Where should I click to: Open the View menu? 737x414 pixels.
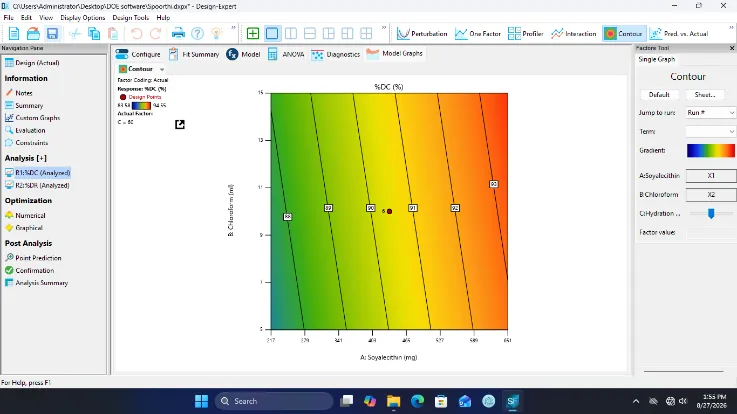click(x=46, y=17)
